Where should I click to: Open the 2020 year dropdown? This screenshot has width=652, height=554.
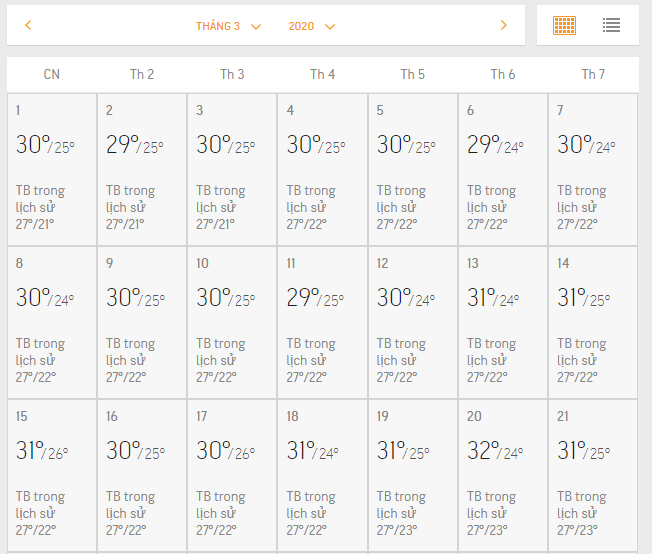point(311,26)
